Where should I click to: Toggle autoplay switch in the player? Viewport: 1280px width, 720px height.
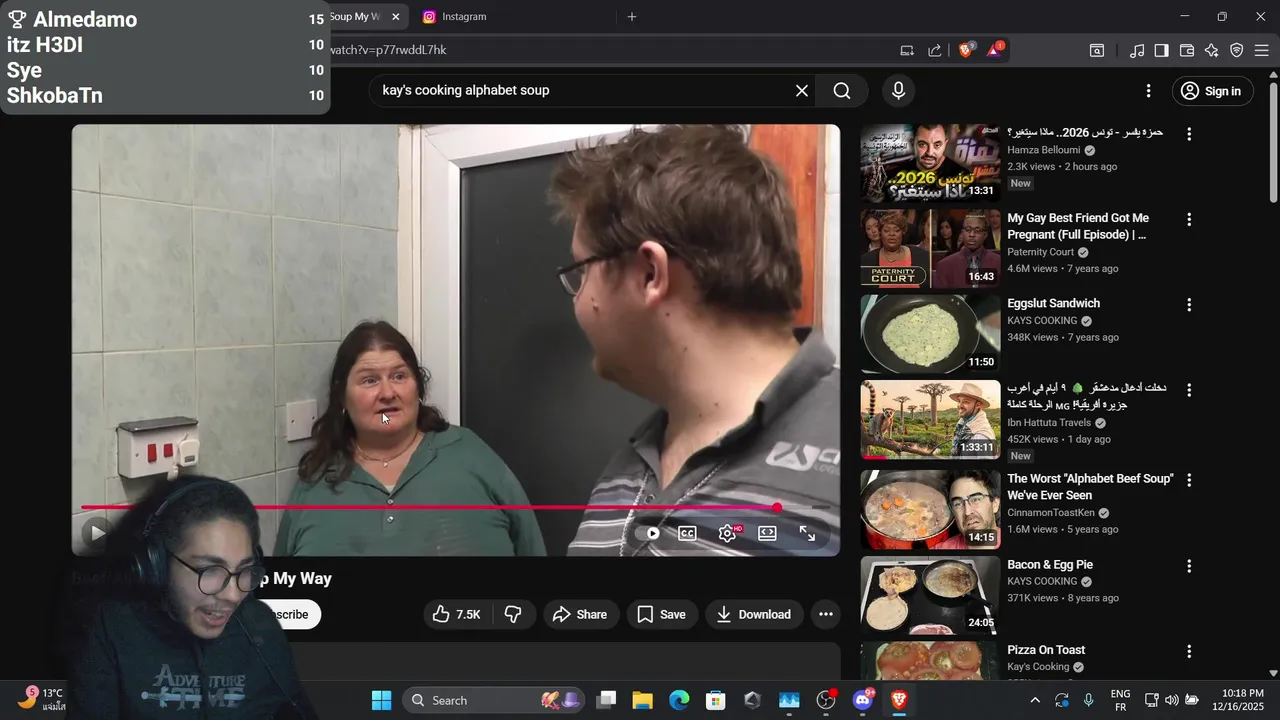pos(648,533)
